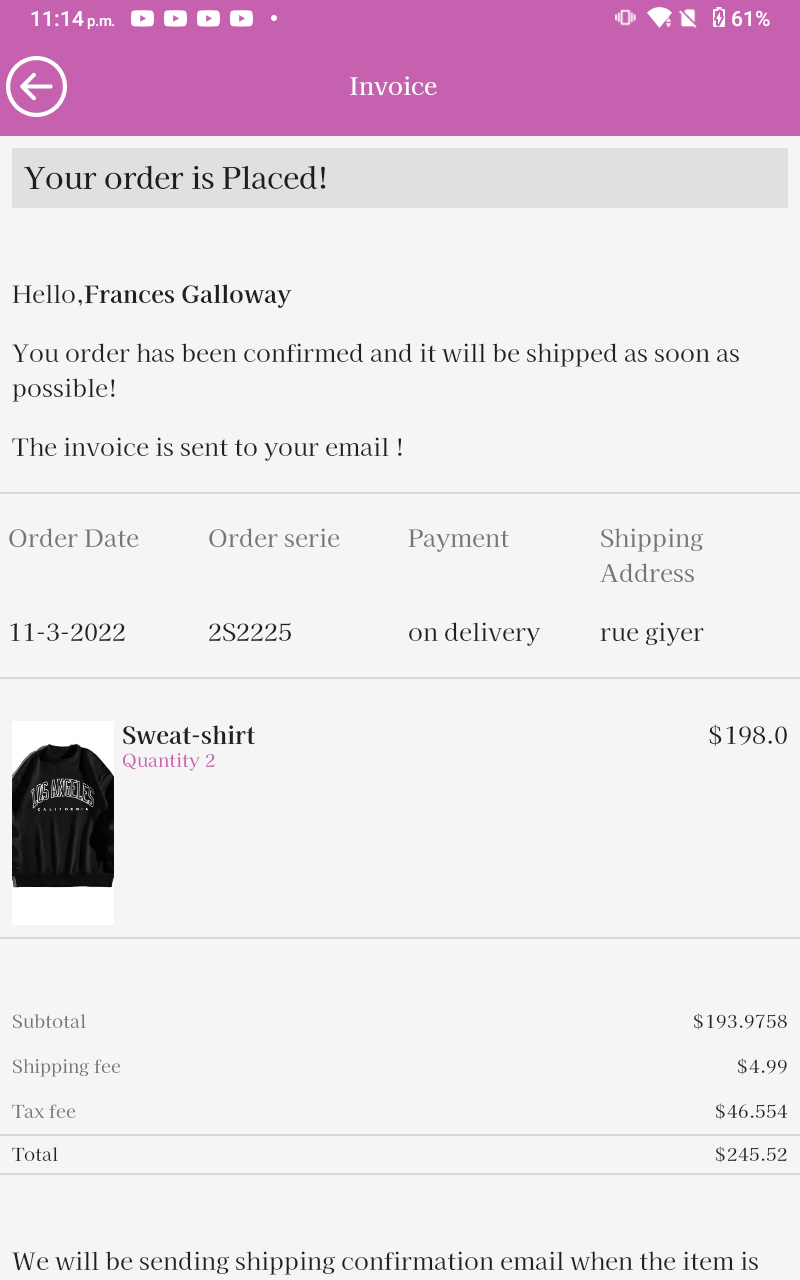Tap the Wi-Fi status icon
The image size is (800, 1280).
[x=658, y=18]
